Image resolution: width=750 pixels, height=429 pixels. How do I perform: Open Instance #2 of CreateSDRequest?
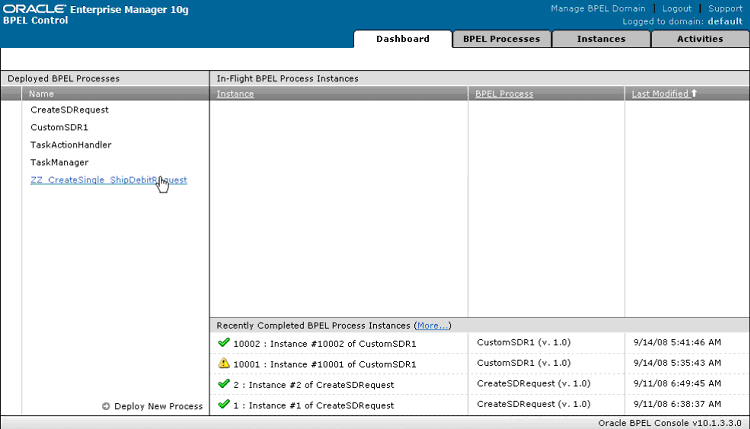[x=314, y=385]
